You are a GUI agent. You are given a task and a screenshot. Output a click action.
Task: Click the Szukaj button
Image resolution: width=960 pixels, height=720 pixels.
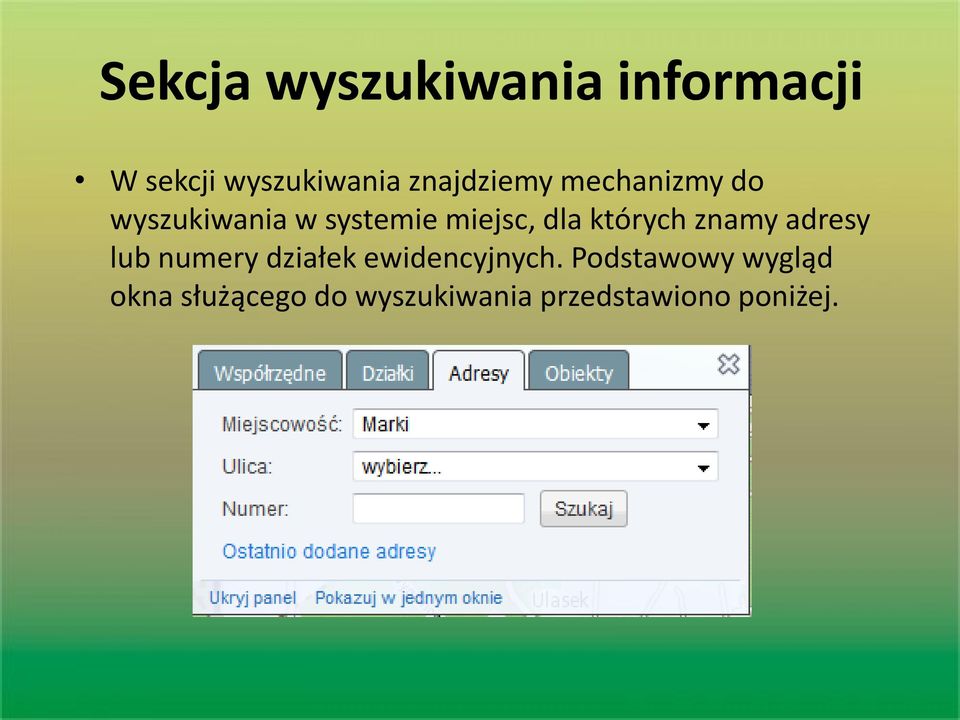click(x=583, y=509)
